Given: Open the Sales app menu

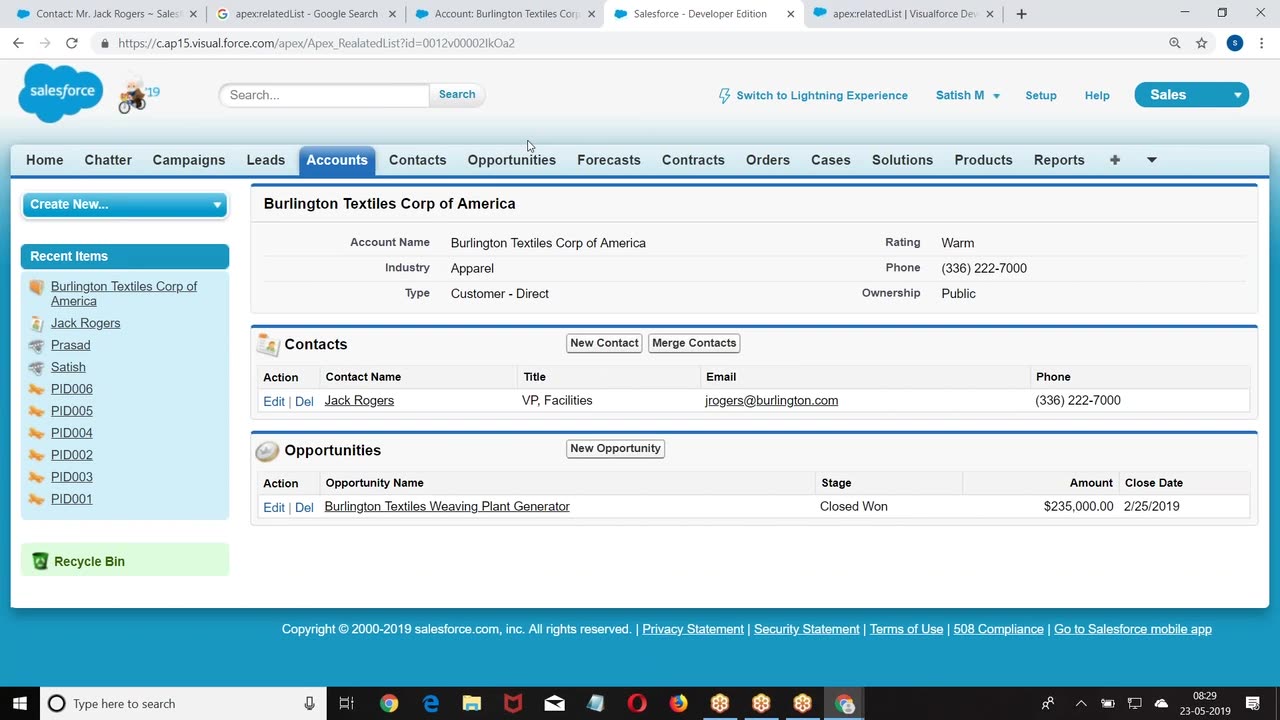Looking at the screenshot, I should [1192, 95].
